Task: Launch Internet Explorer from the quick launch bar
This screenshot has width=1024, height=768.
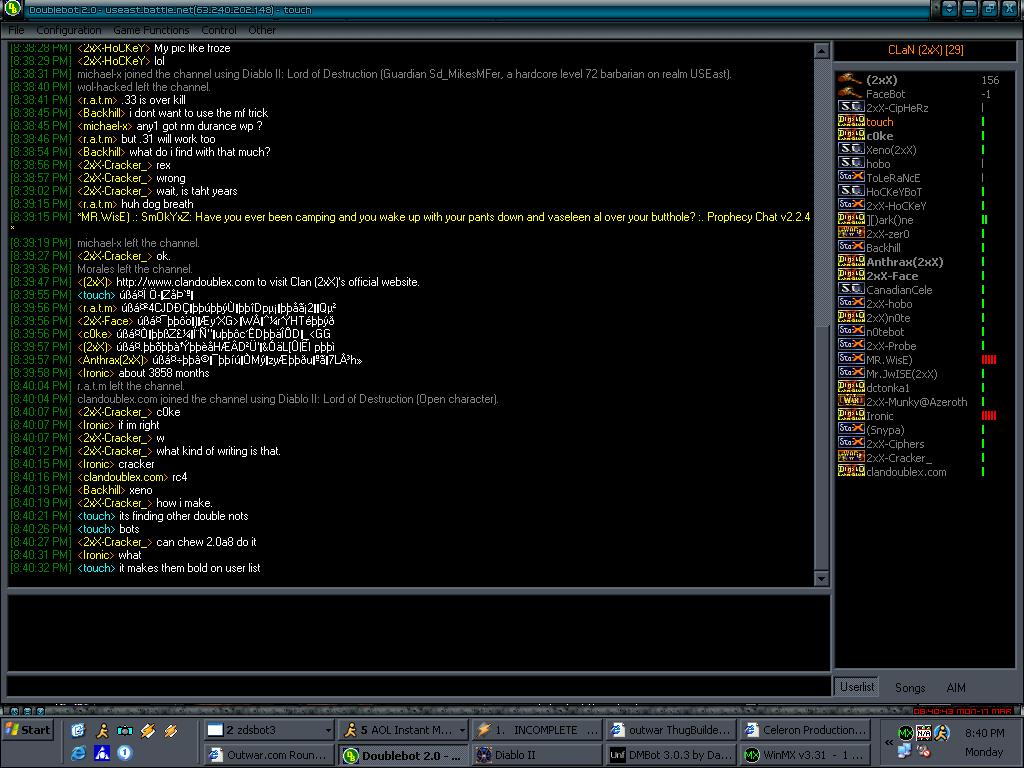Action: click(78, 753)
